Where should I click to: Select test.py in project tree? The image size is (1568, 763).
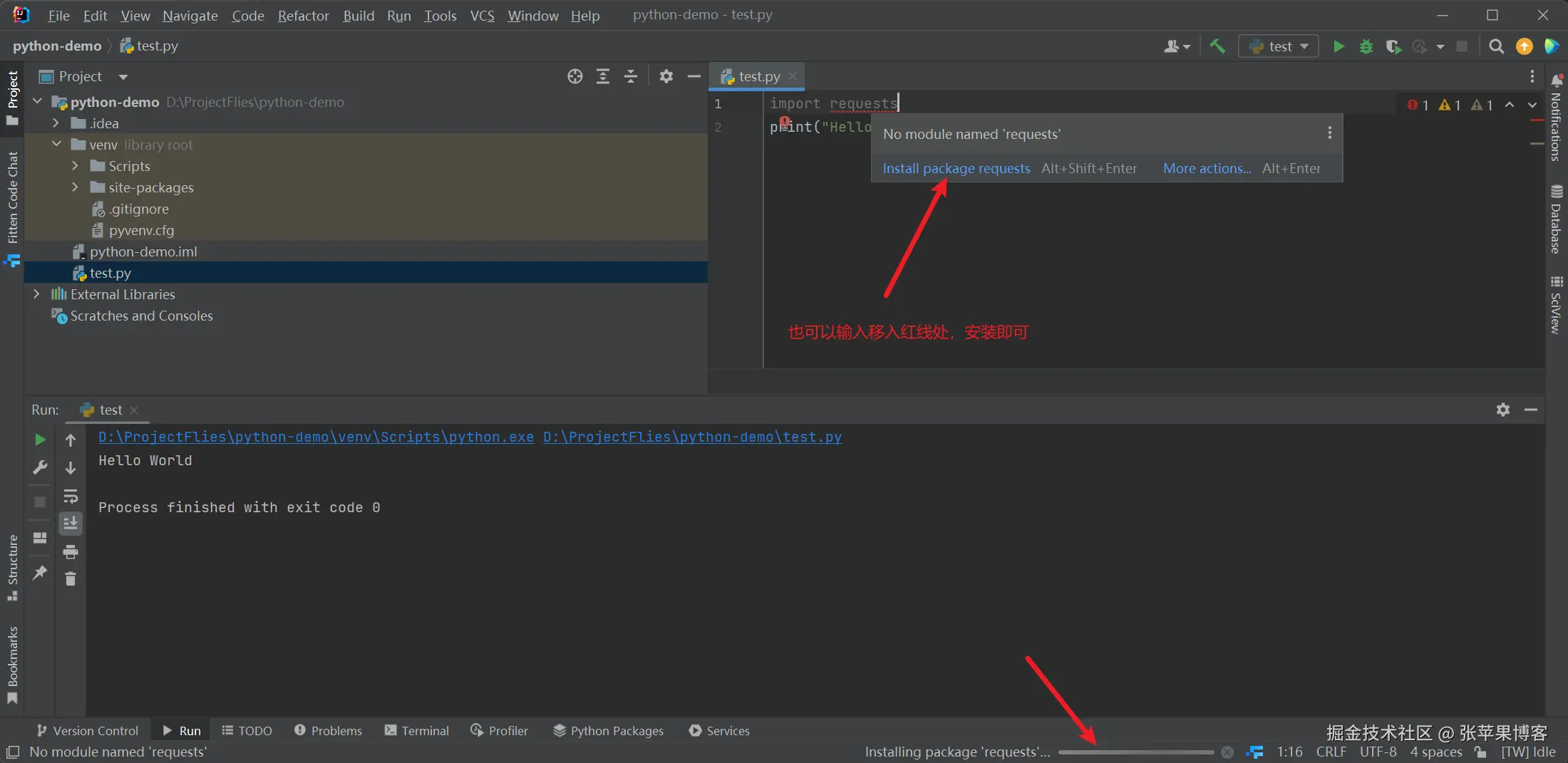[x=366, y=273]
